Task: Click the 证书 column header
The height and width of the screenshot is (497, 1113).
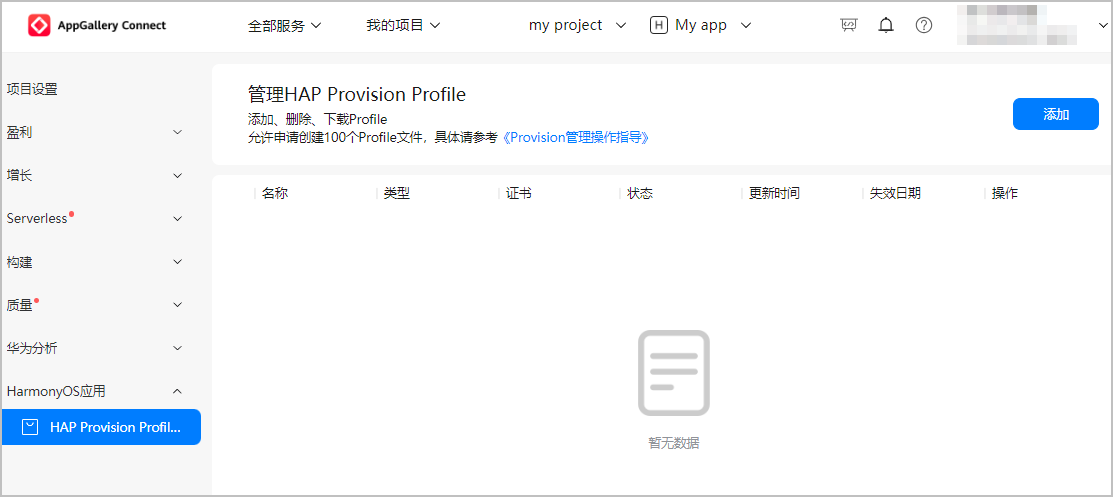Action: 519,193
